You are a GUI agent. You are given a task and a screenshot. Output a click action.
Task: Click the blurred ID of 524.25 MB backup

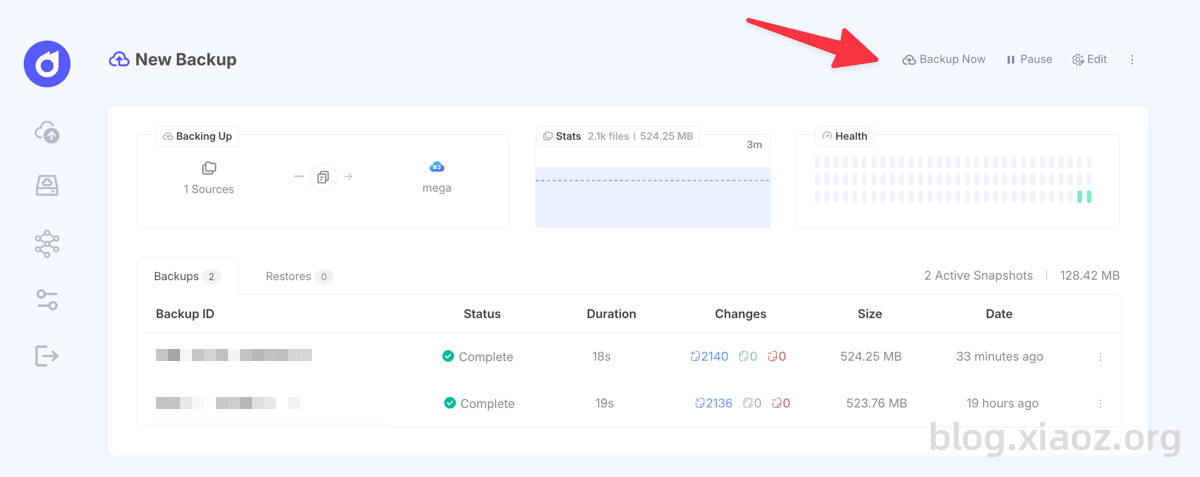[x=234, y=356]
